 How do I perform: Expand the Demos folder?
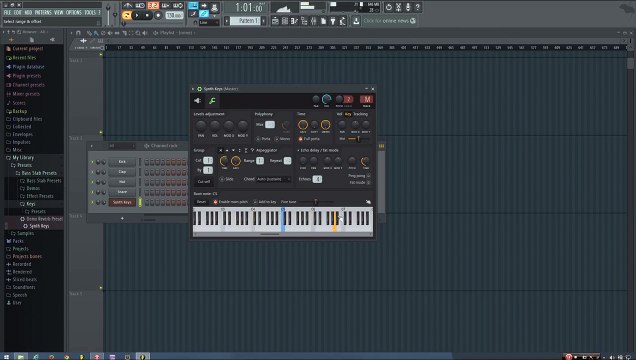[x=33, y=188]
